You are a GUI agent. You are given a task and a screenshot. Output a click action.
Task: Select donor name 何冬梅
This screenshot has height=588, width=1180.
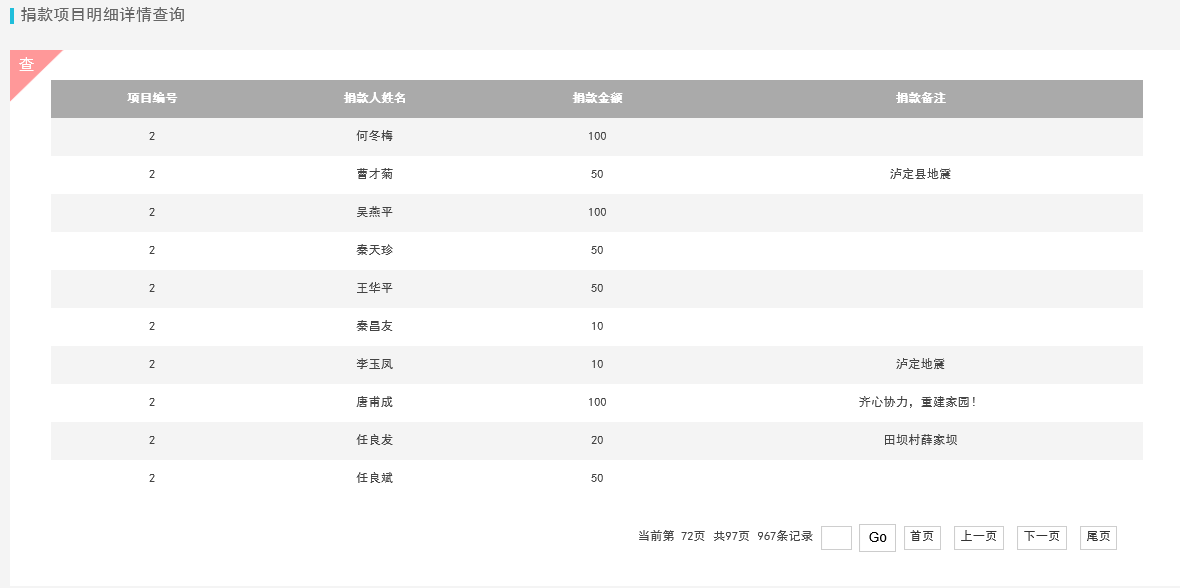tap(375, 136)
